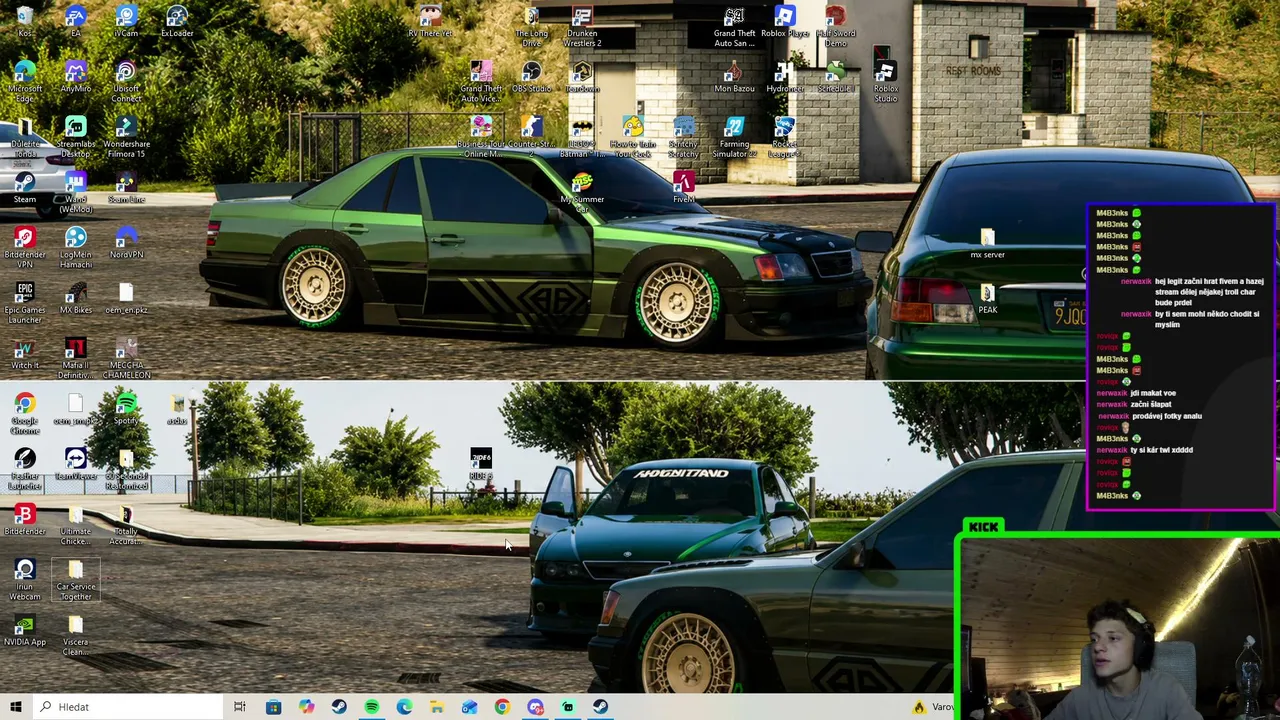This screenshot has width=1280, height=720.
Task: Launch Drunken Wrestlers 2
Action: click(x=582, y=27)
